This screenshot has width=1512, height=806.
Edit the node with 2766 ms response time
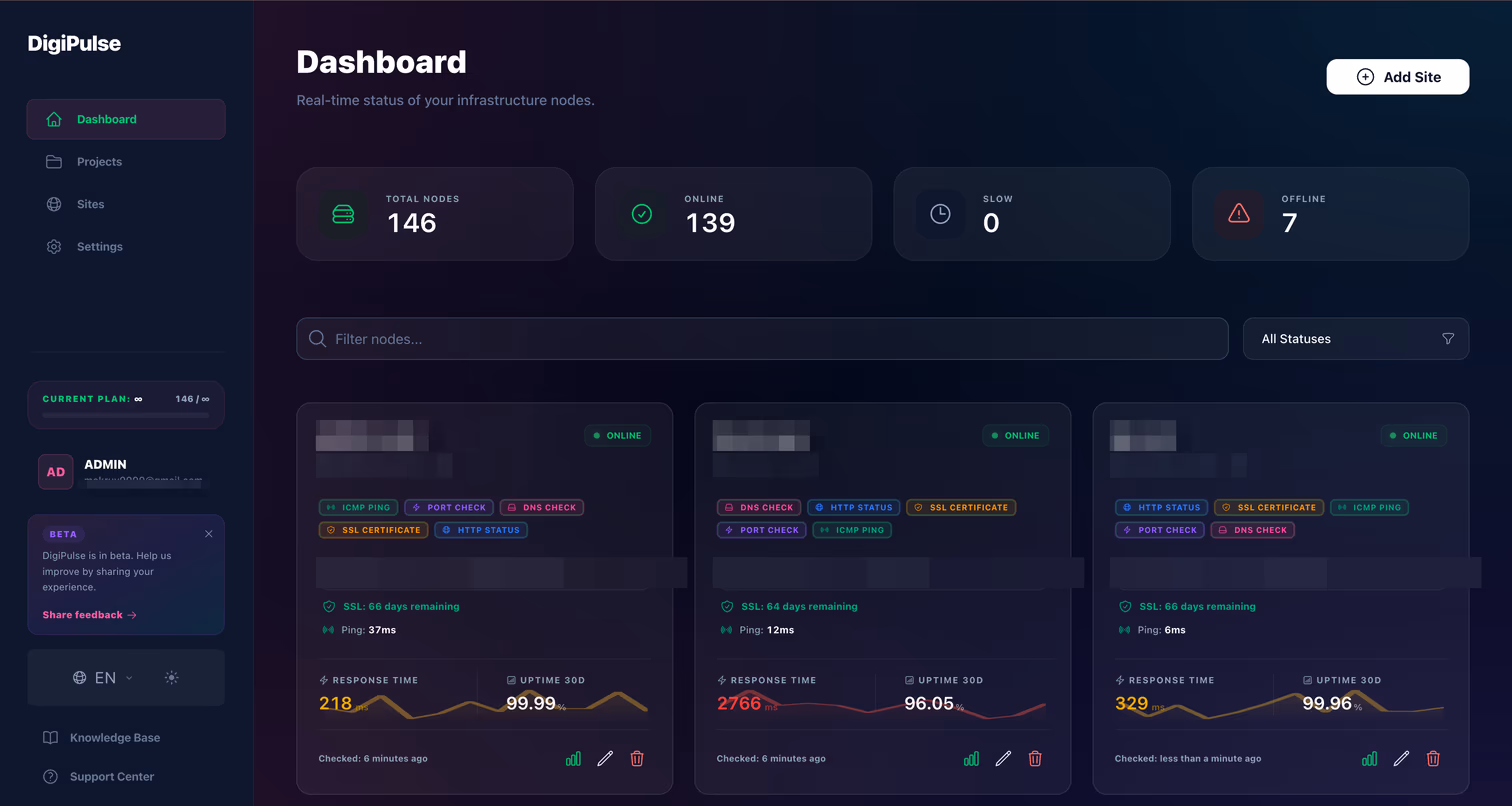1003,759
